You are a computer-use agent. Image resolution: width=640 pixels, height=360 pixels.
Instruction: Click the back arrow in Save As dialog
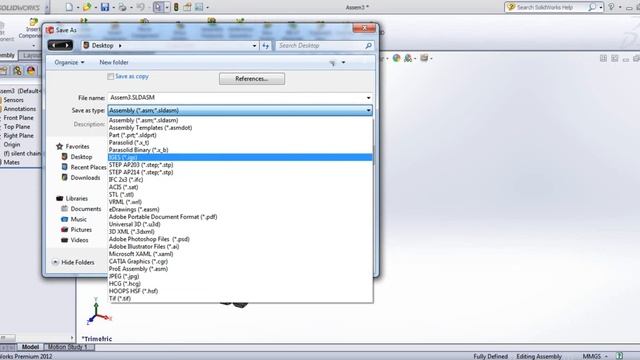[x=54, y=45]
